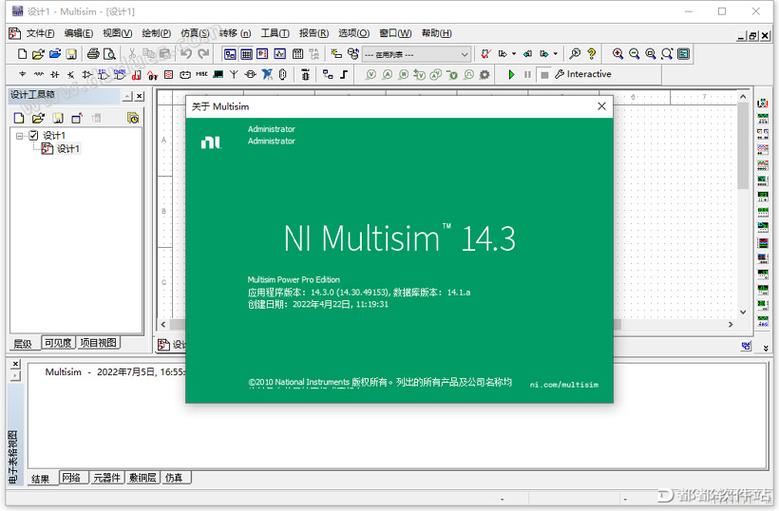Open the 仿真(S) menu
Viewport: 779px width, 511px height.
click(x=195, y=33)
